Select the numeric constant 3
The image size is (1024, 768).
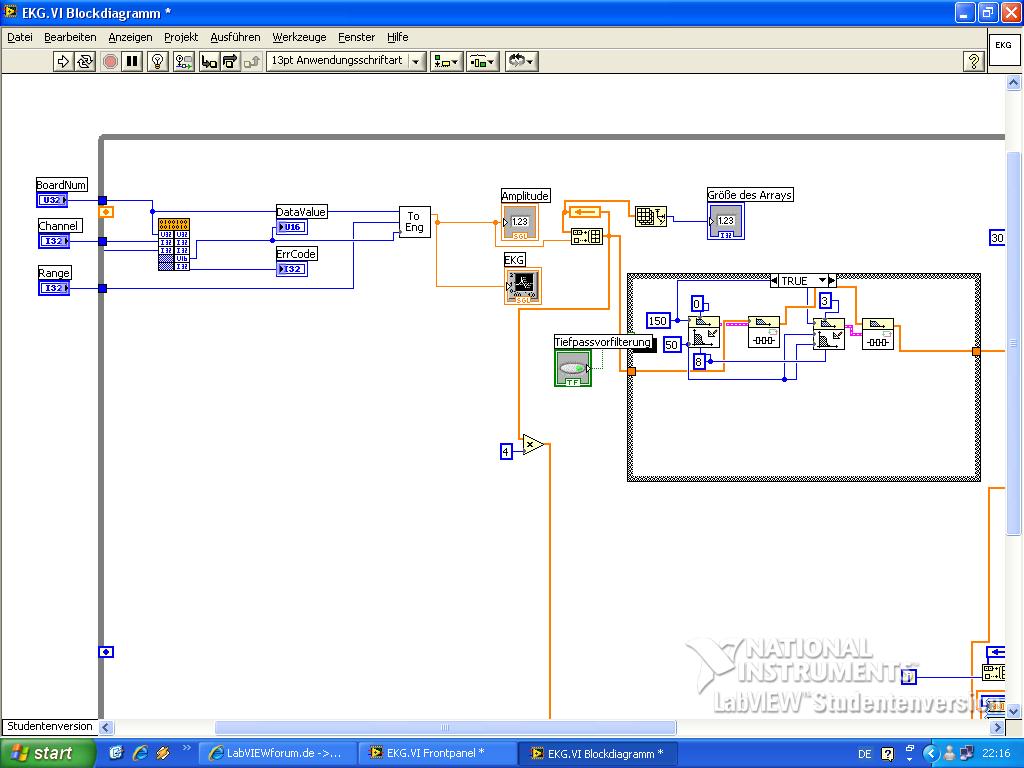coord(825,301)
